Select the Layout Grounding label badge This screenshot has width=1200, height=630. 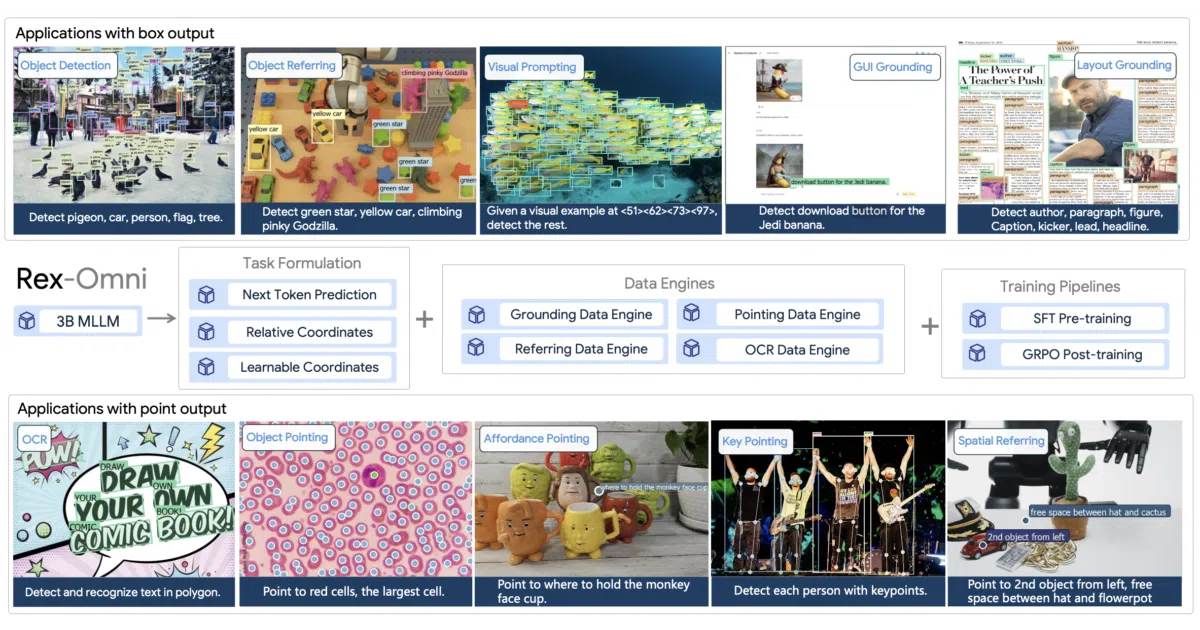[x=1124, y=65]
